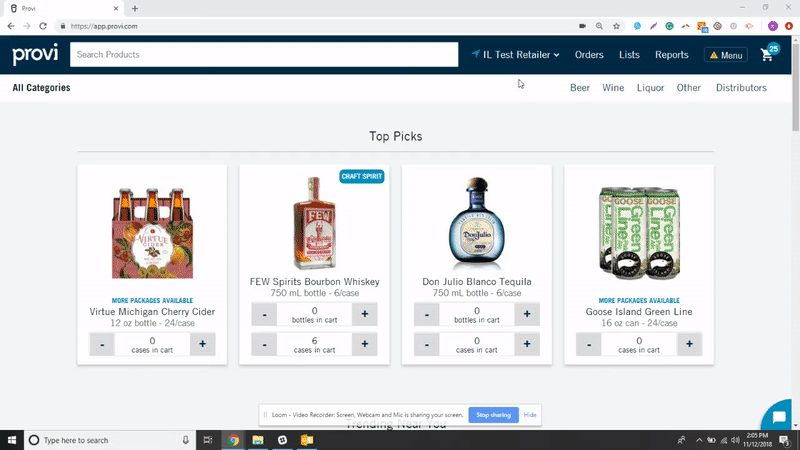Viewport: 800px width, 450px height.
Task: Open Don Julio Blanco bottle image
Action: point(477,222)
